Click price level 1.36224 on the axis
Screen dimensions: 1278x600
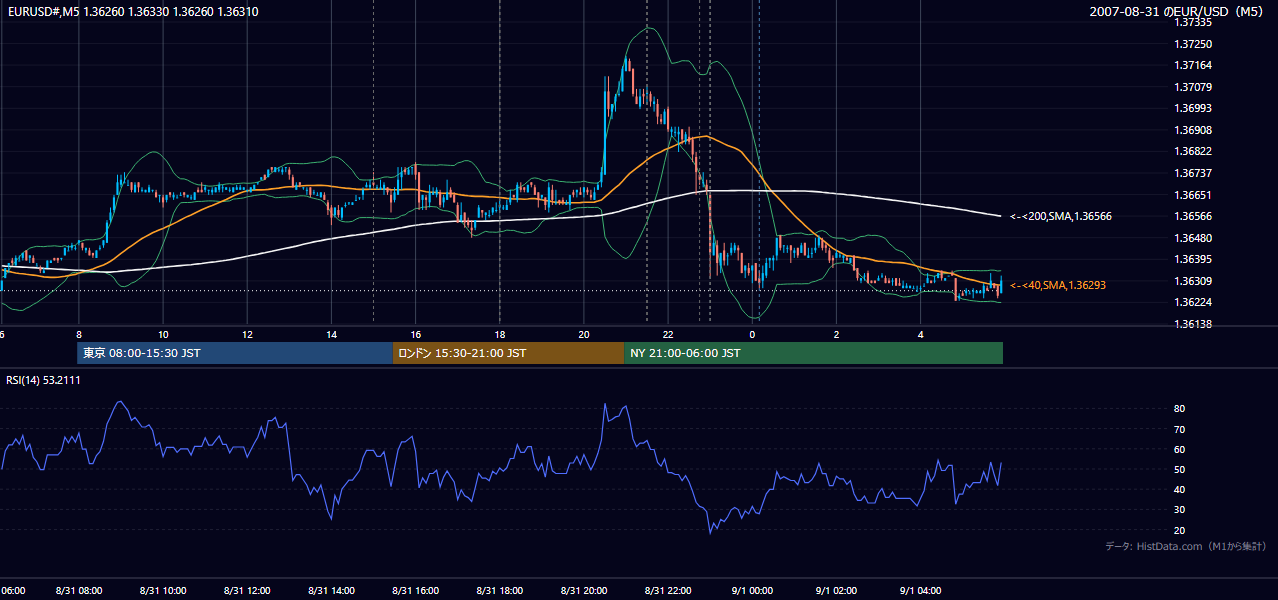1192,302
